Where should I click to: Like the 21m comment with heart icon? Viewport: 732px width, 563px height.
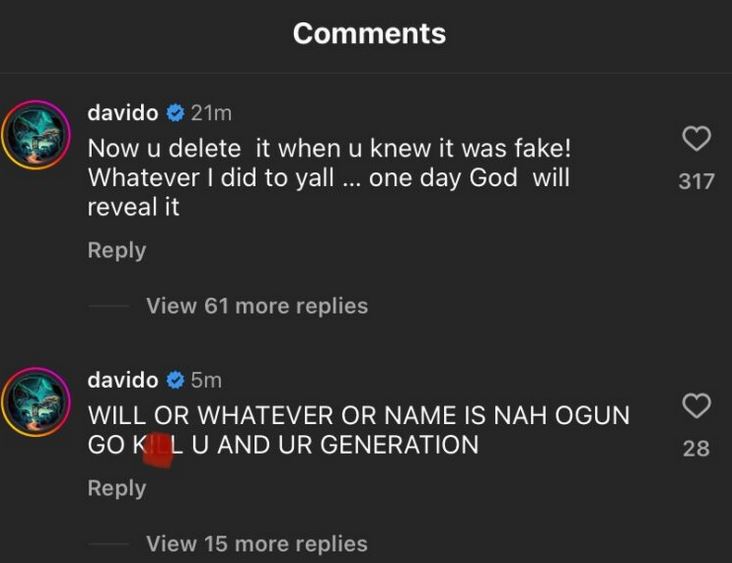[x=696, y=139]
